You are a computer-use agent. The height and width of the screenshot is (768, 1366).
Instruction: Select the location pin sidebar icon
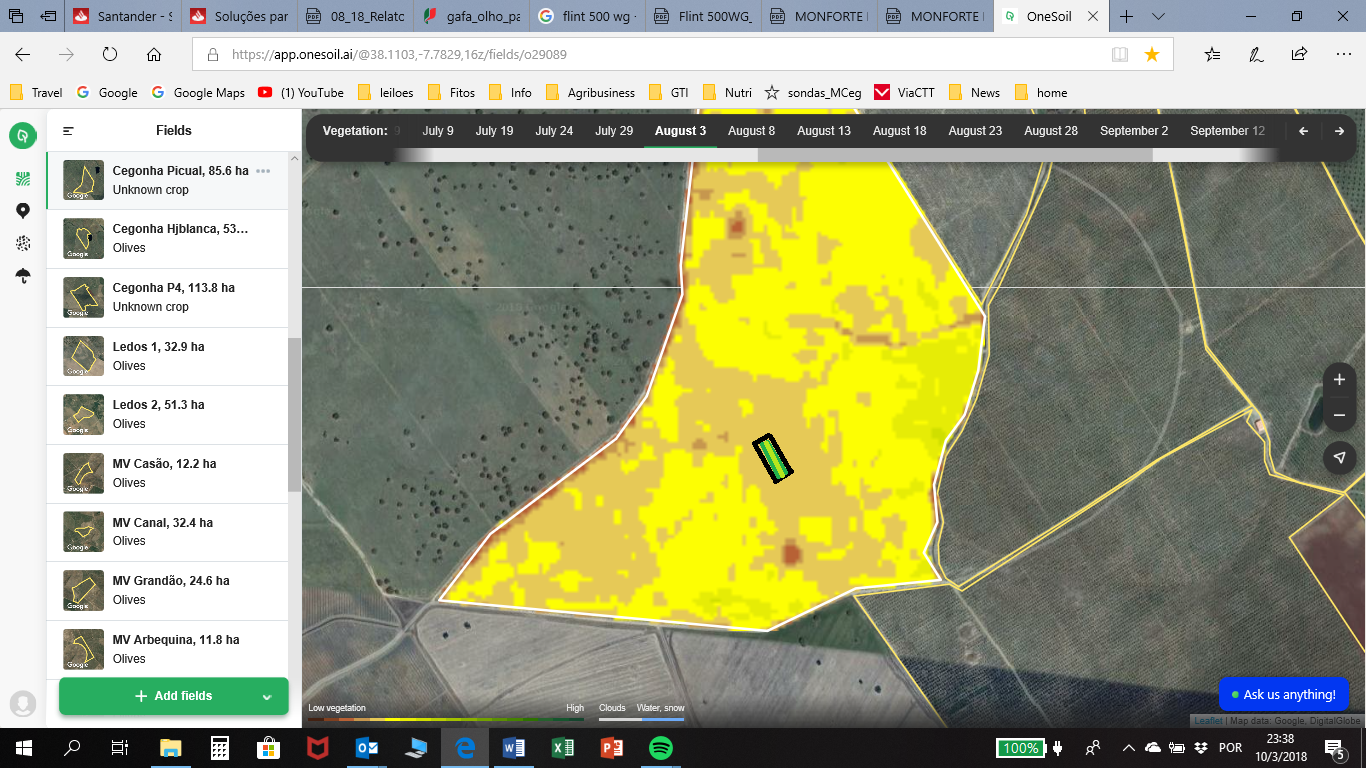pos(22,211)
